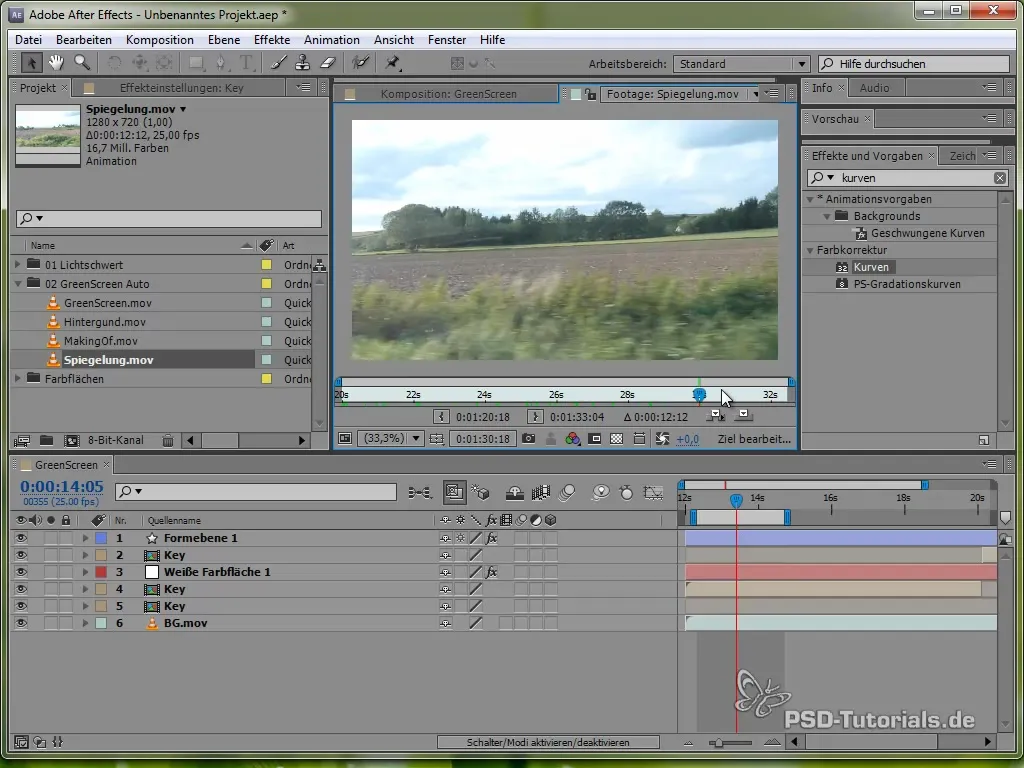
Task: Select the Puppet Pin tool
Action: click(x=392, y=63)
